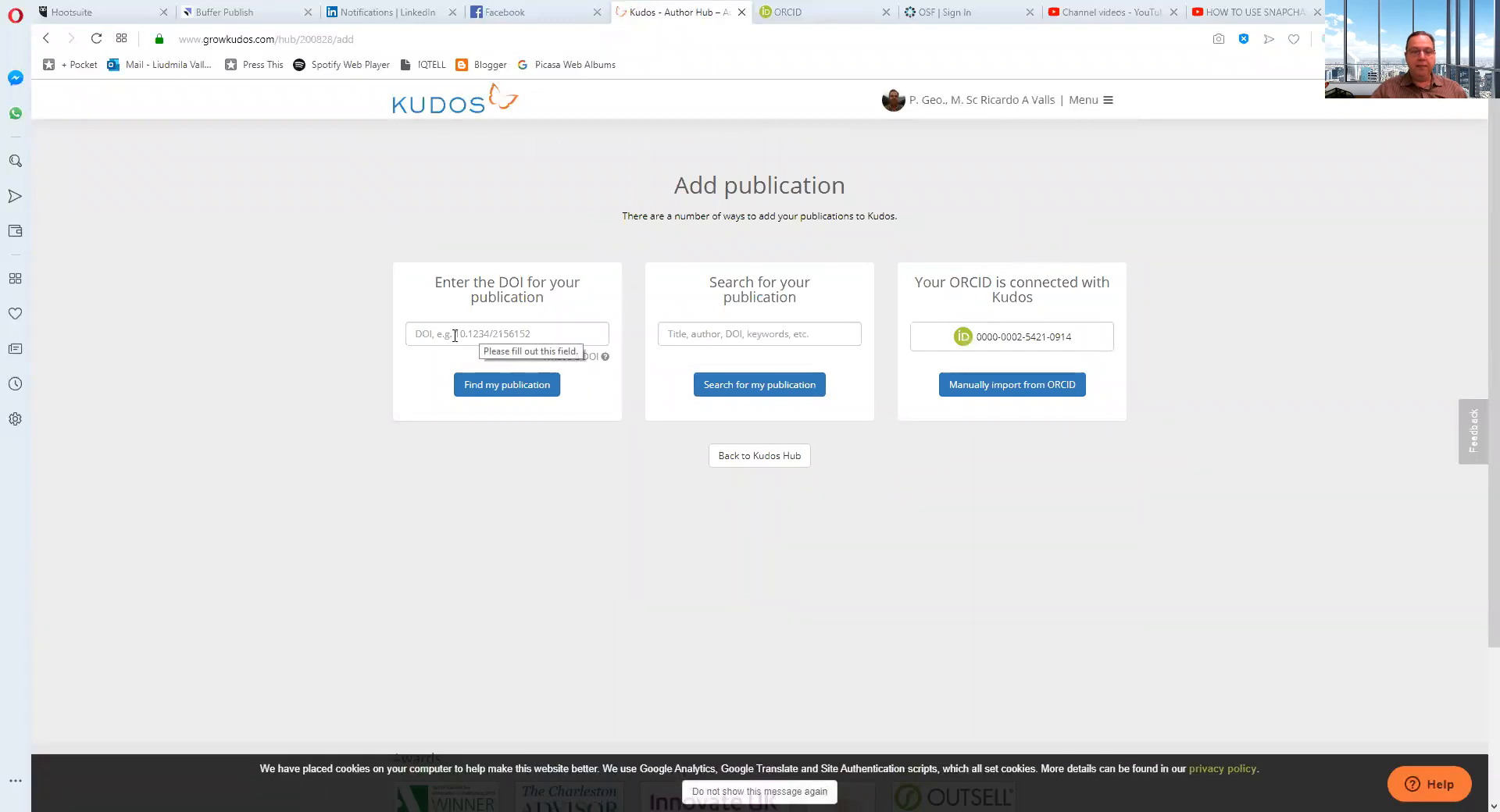Open Press This bookmark

[254, 65]
